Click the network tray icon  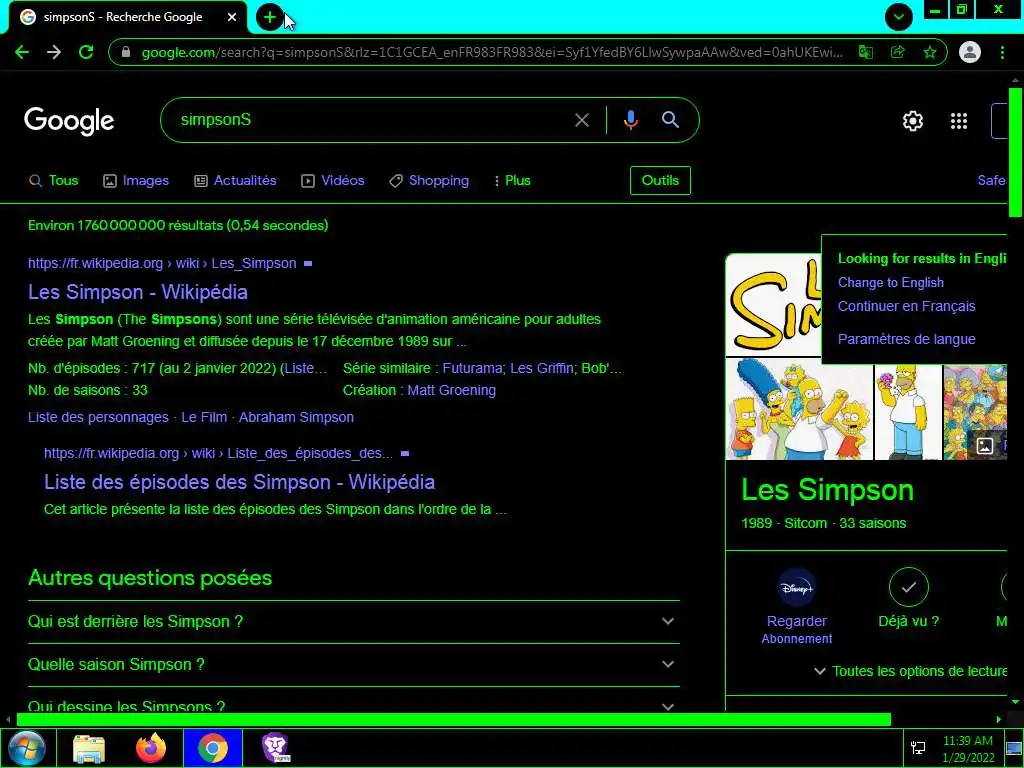[918, 748]
